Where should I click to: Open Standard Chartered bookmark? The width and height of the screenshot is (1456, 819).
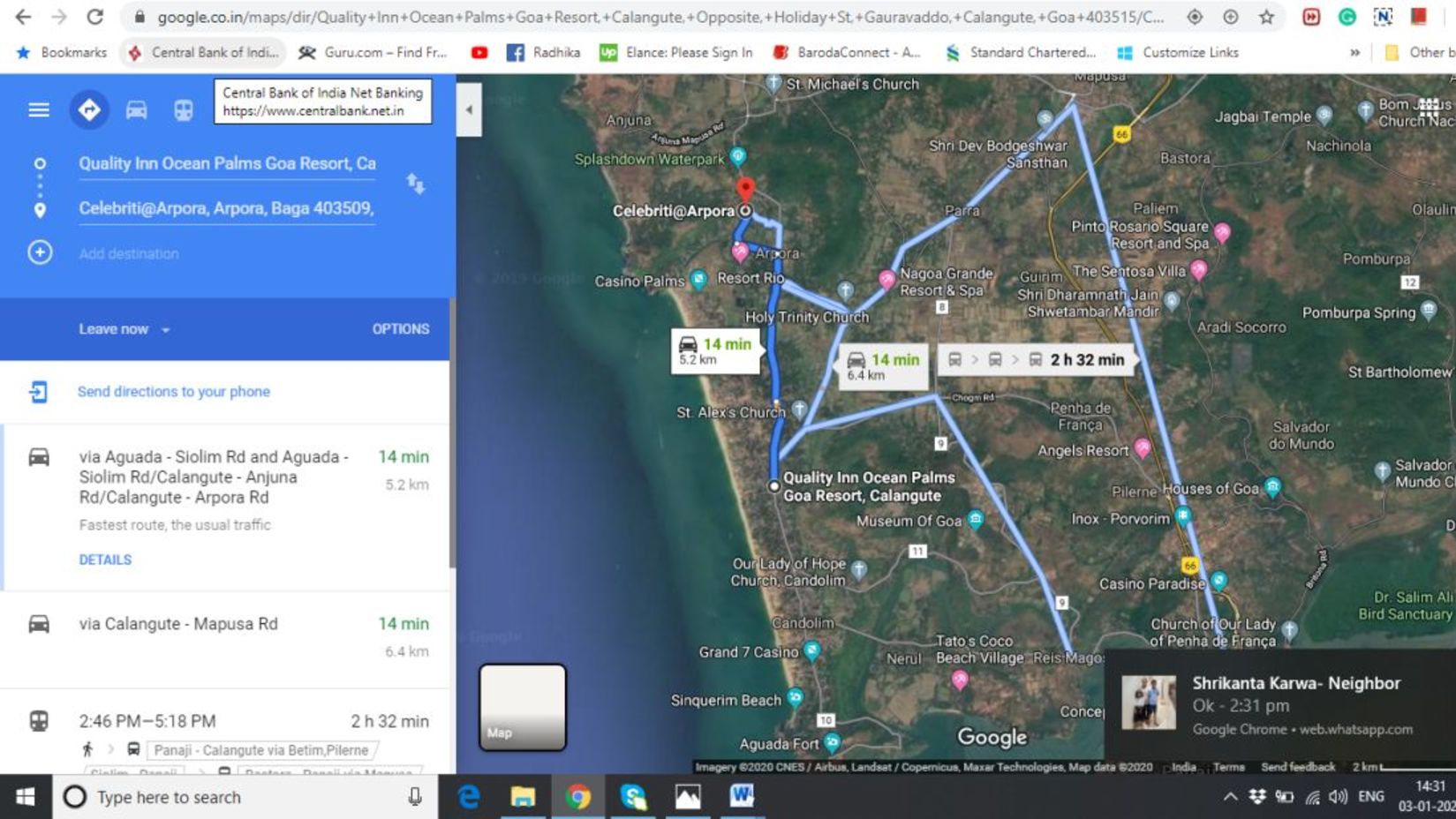[1021, 53]
